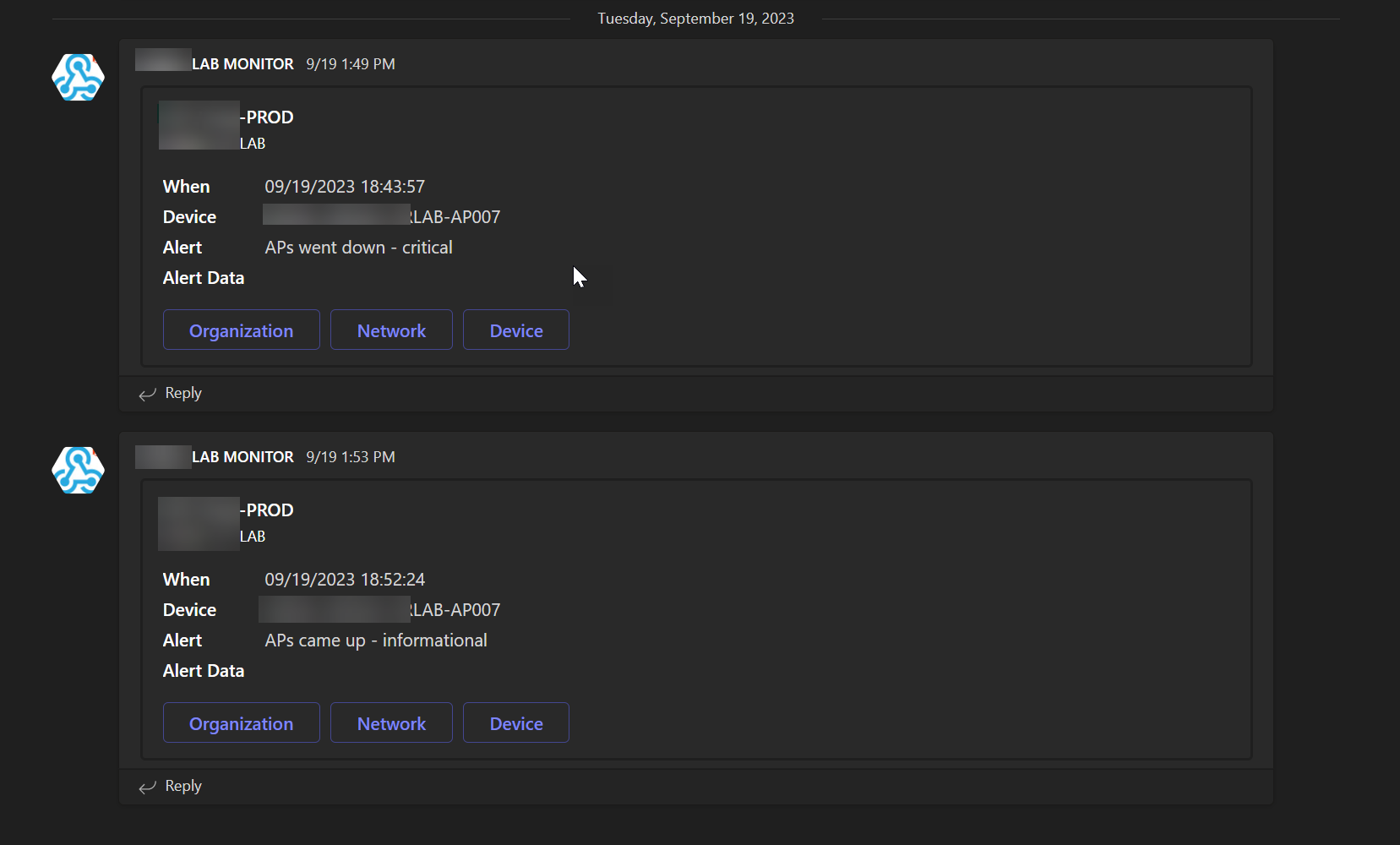This screenshot has height=845, width=1400.
Task: Open the Device page for LAB-AP007 critical alert
Action: click(x=515, y=330)
